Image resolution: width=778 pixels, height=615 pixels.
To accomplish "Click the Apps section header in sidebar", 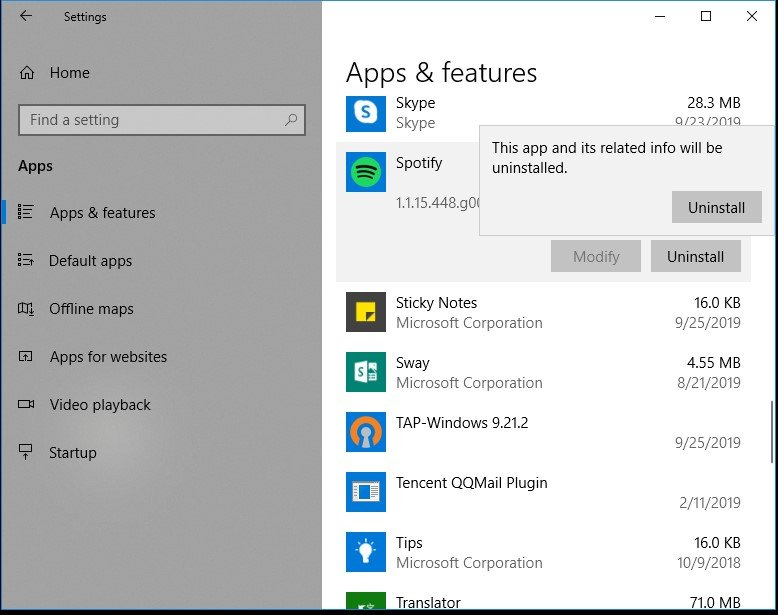I will (x=35, y=166).
